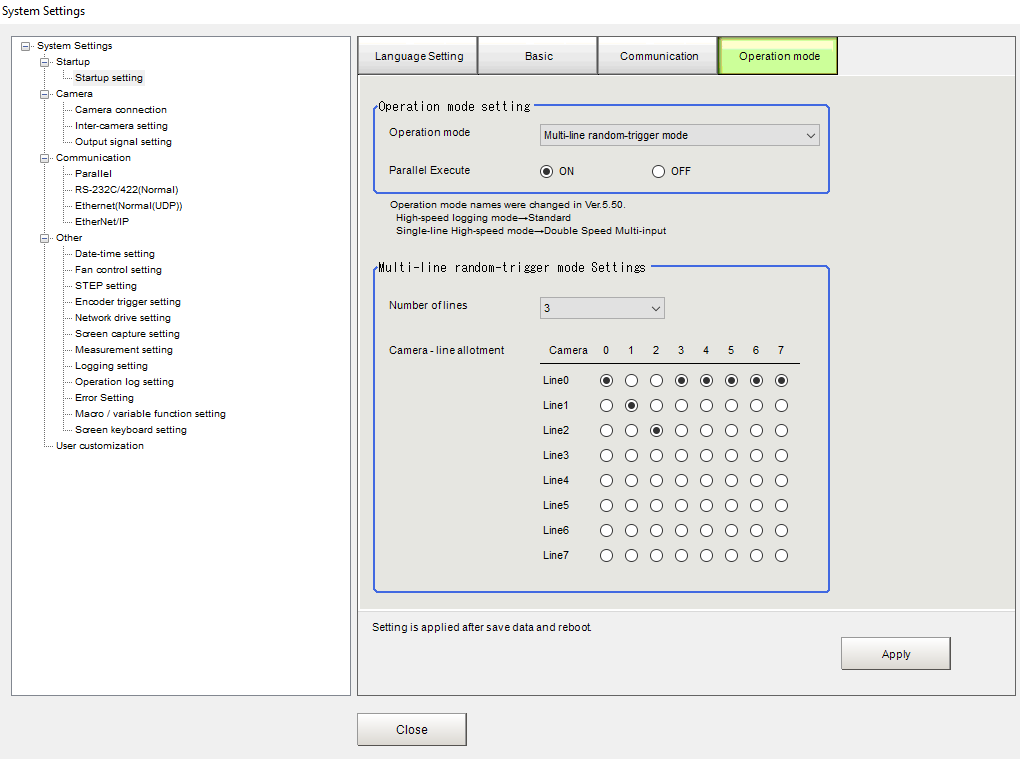Assign Camera 5 to Line1

[731, 406]
